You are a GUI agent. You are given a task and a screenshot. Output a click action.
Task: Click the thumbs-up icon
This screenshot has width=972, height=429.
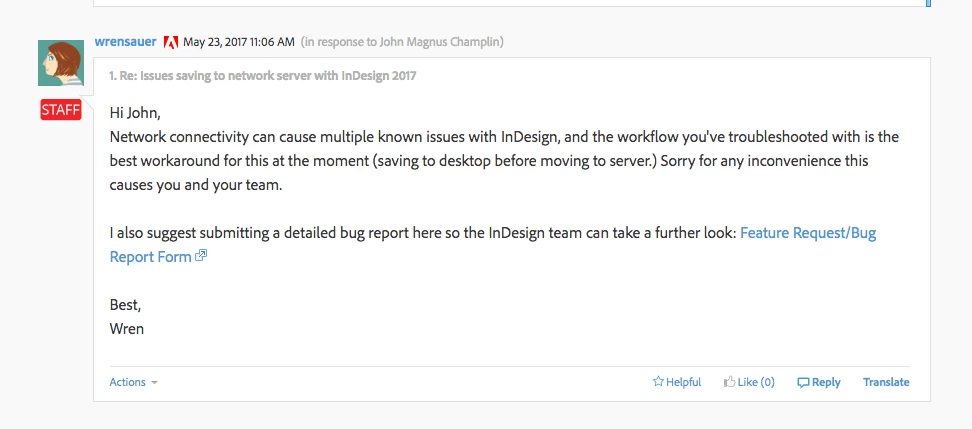point(730,381)
